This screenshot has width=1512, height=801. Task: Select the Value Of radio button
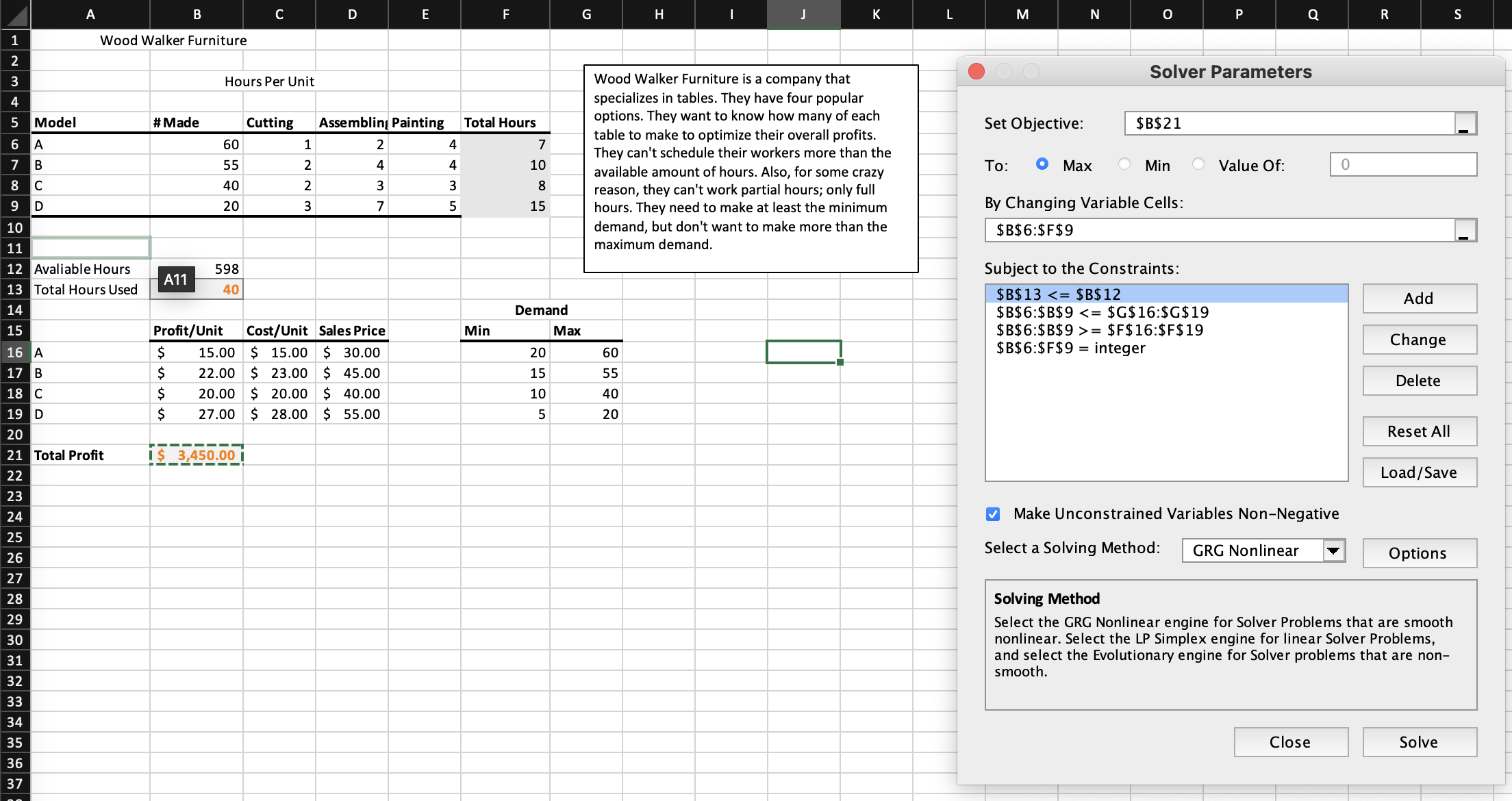click(x=1198, y=164)
